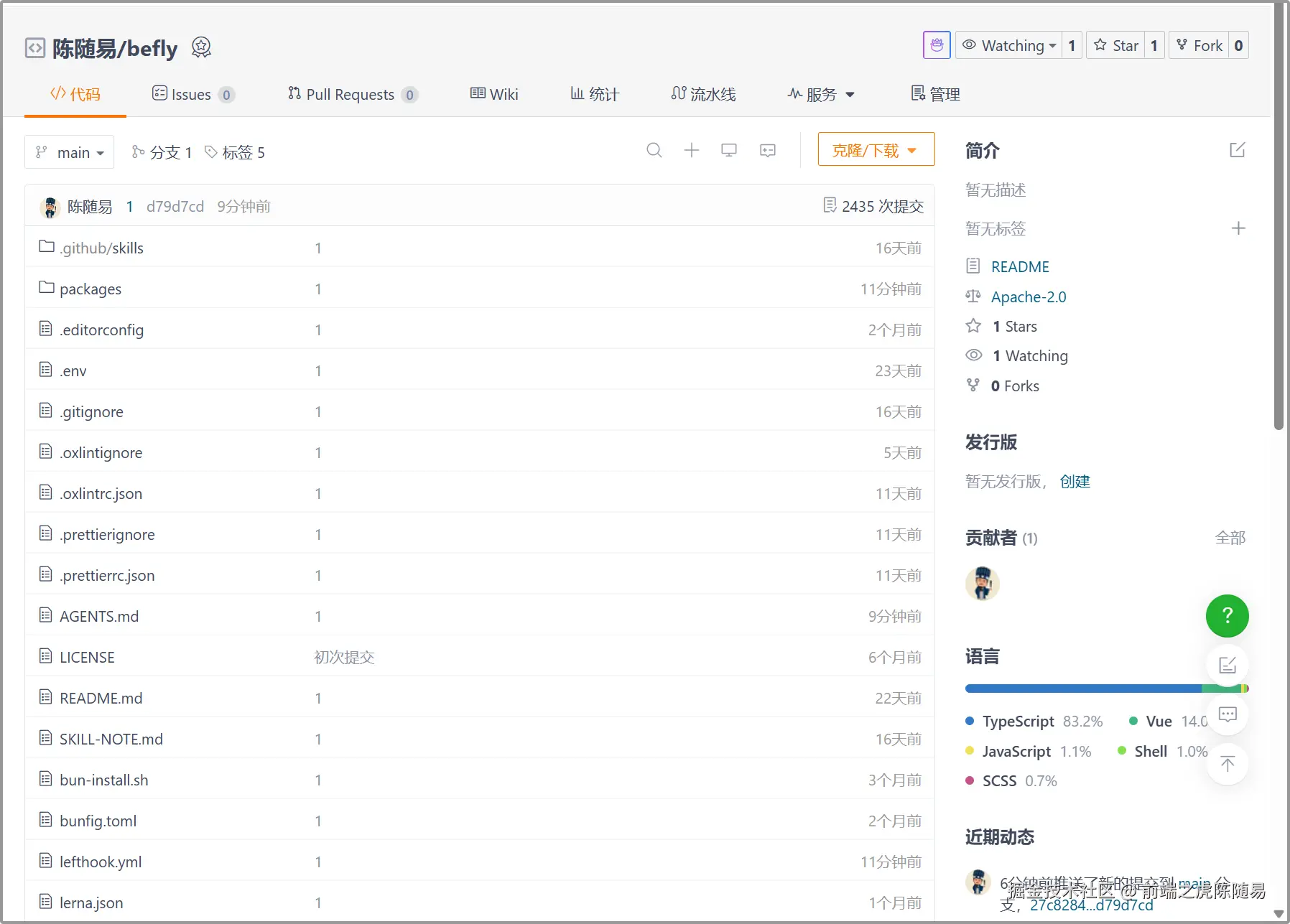Click the floating question mark help icon

click(1227, 616)
